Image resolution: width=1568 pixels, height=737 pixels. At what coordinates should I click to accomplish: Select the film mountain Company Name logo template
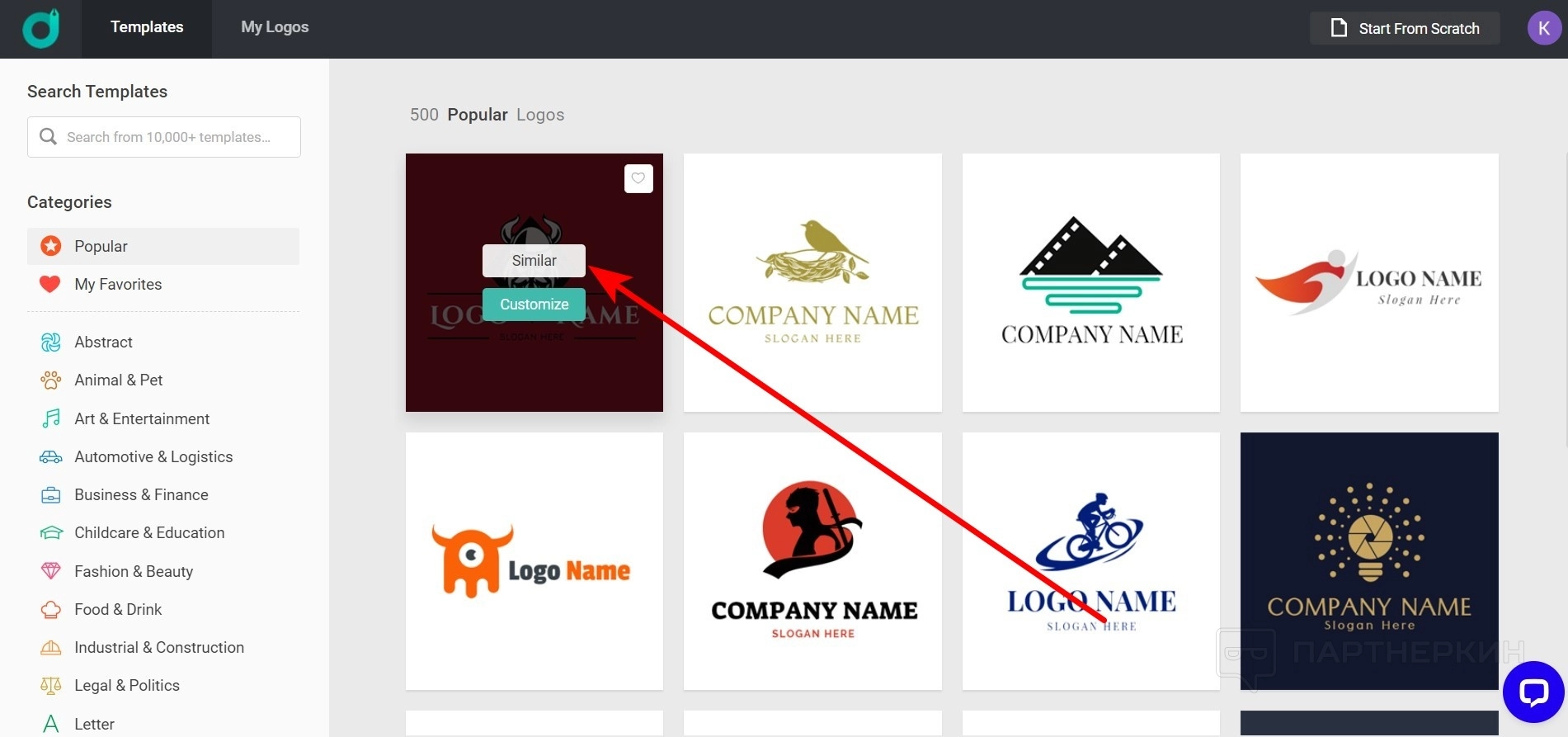[x=1090, y=282]
